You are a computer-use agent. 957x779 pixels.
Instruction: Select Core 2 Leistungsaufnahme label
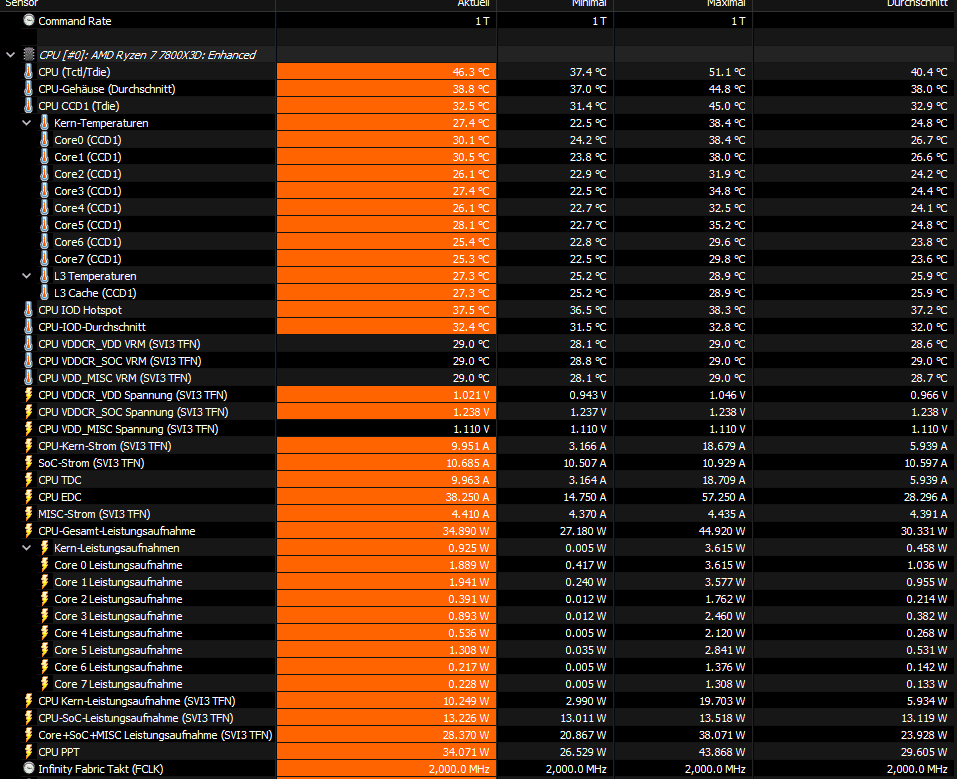(x=118, y=600)
